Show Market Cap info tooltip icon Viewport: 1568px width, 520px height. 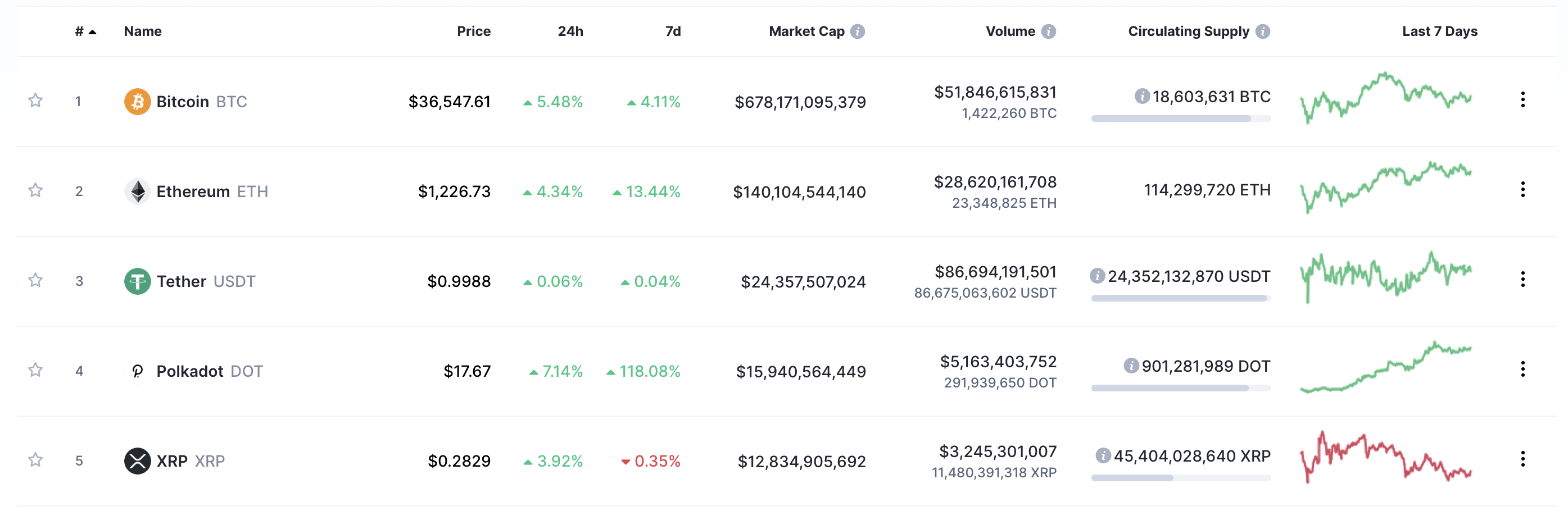coord(858,31)
